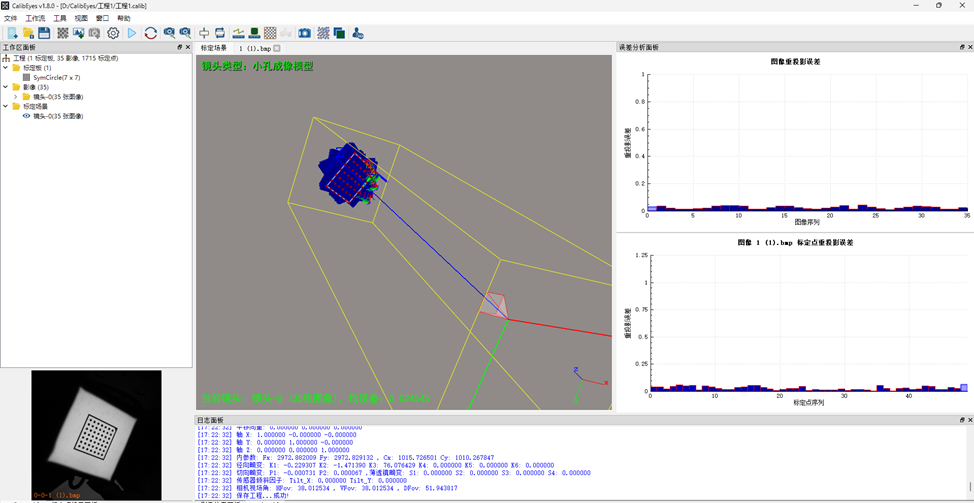The height and width of the screenshot is (503, 974).
Task: Toggle eye icon for 镜头-0 calibration scene
Action: pyautogui.click(x=27, y=116)
